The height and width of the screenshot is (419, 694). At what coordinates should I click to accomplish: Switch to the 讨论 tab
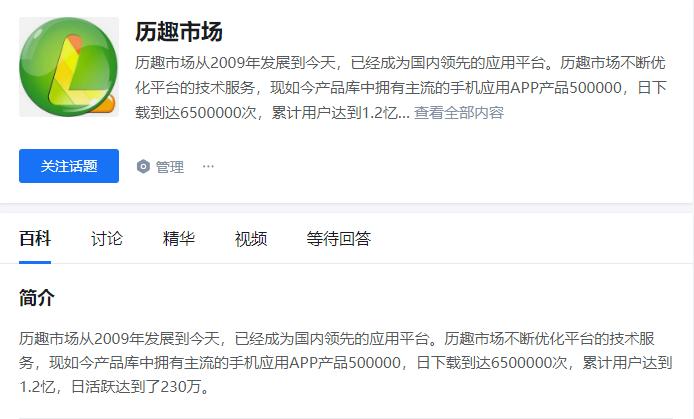pyautogui.click(x=107, y=238)
